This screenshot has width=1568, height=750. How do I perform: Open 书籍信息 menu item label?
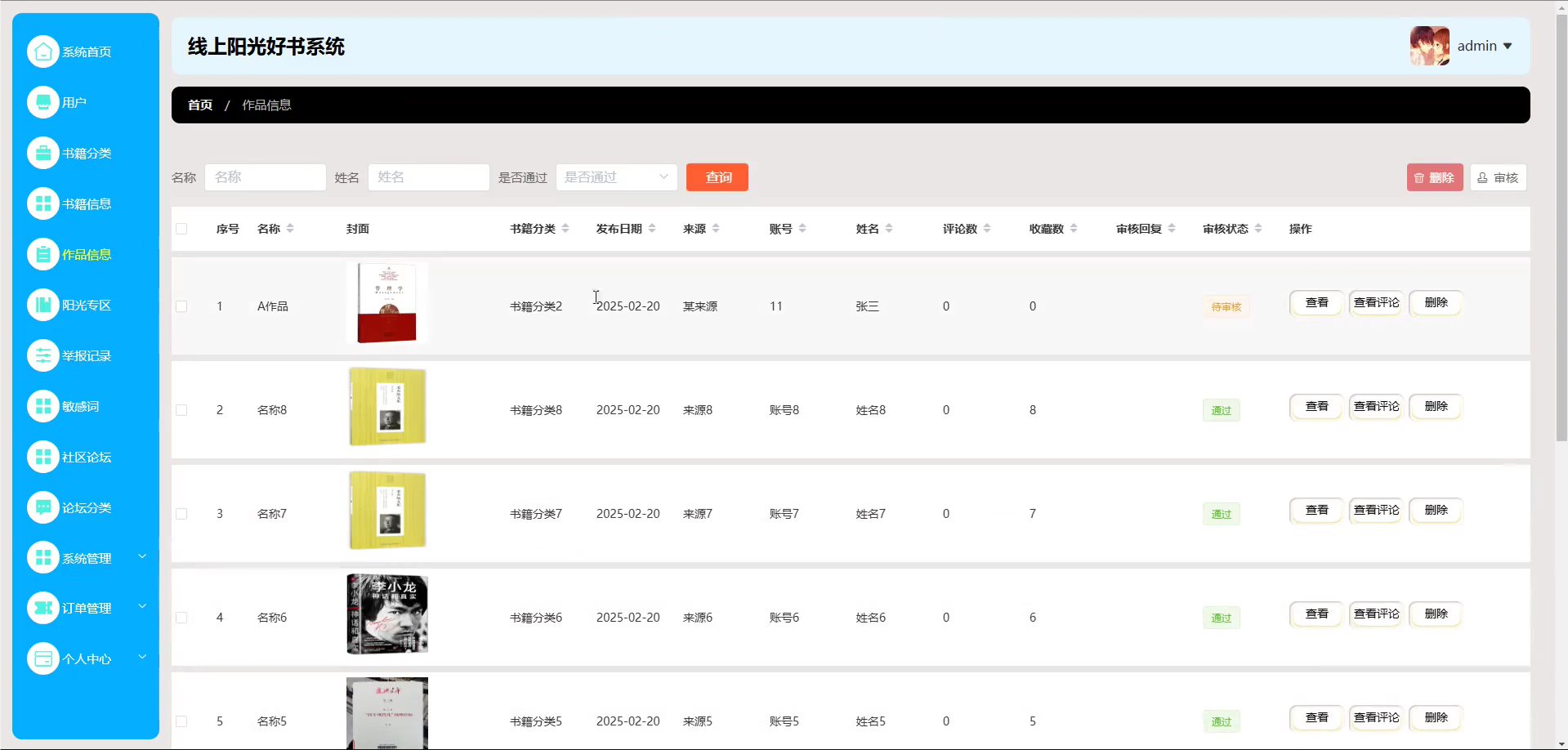[x=87, y=204]
